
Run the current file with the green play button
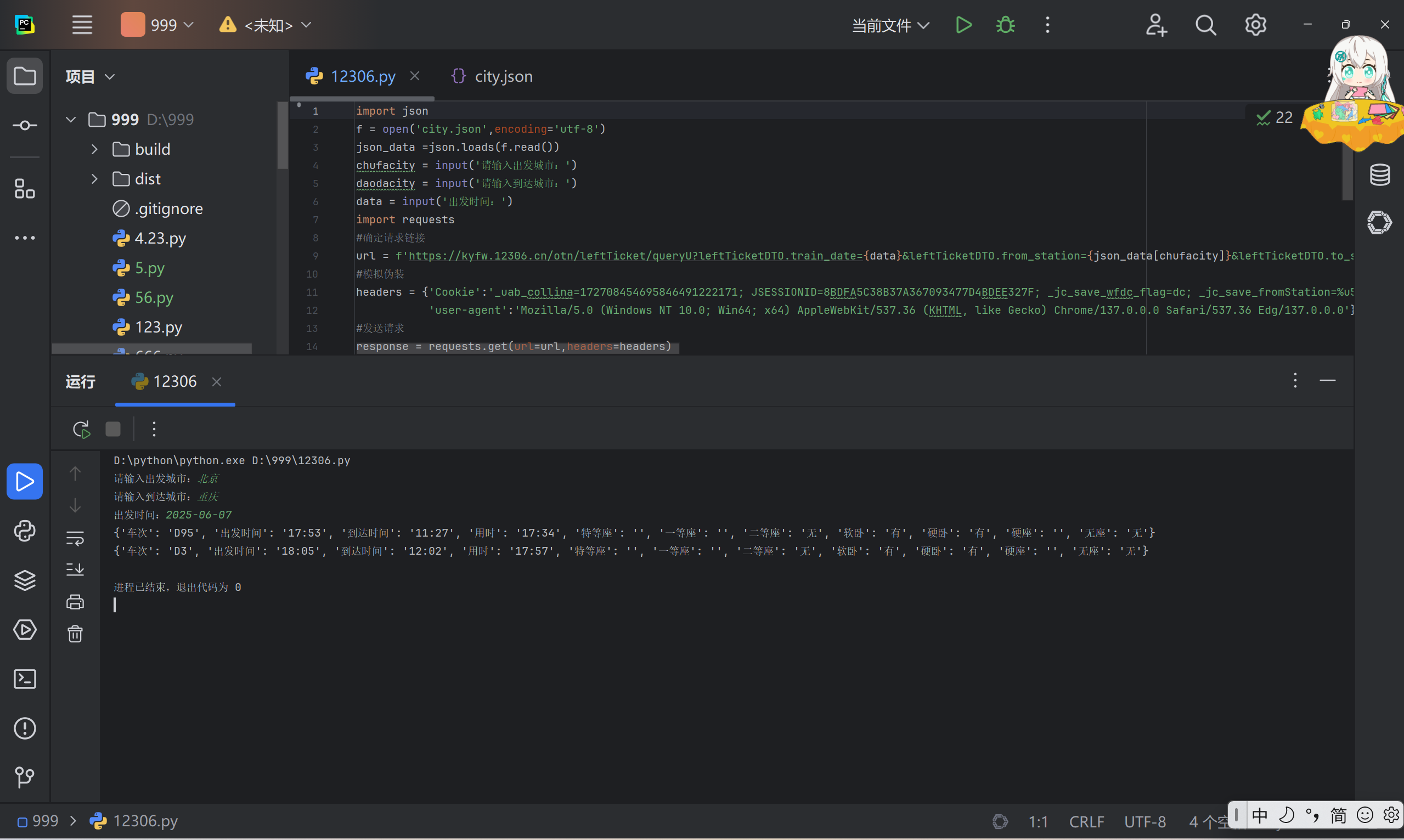(964, 25)
